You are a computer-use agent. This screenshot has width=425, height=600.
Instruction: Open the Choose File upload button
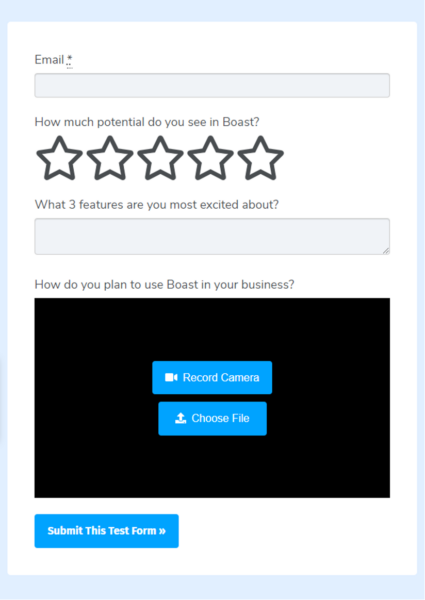tap(213, 419)
